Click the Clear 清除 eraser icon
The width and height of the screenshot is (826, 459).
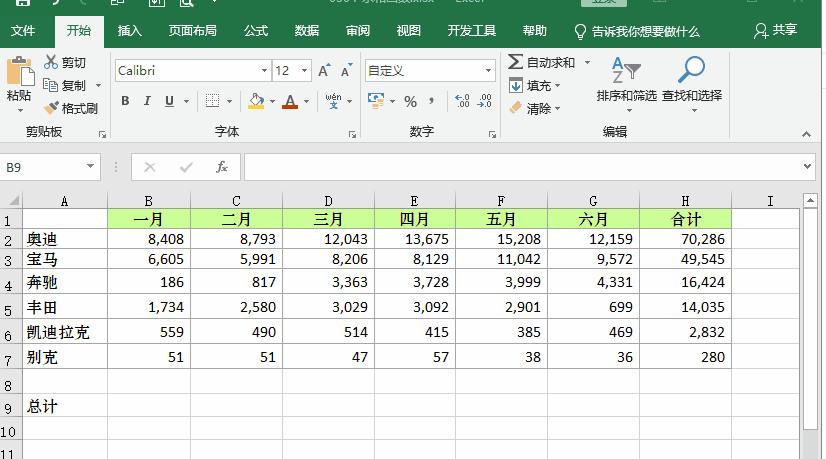click(x=516, y=108)
